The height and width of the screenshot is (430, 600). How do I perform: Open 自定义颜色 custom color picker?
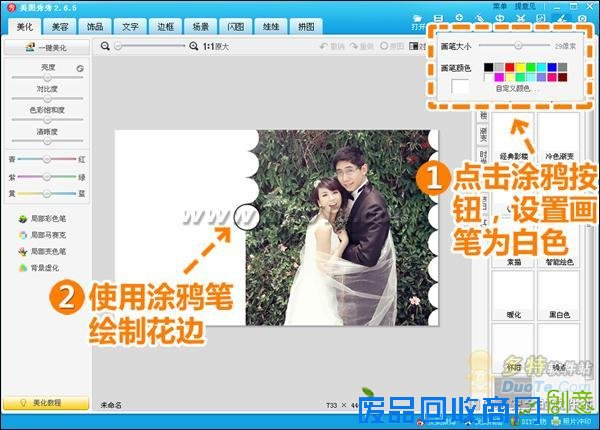(515, 88)
